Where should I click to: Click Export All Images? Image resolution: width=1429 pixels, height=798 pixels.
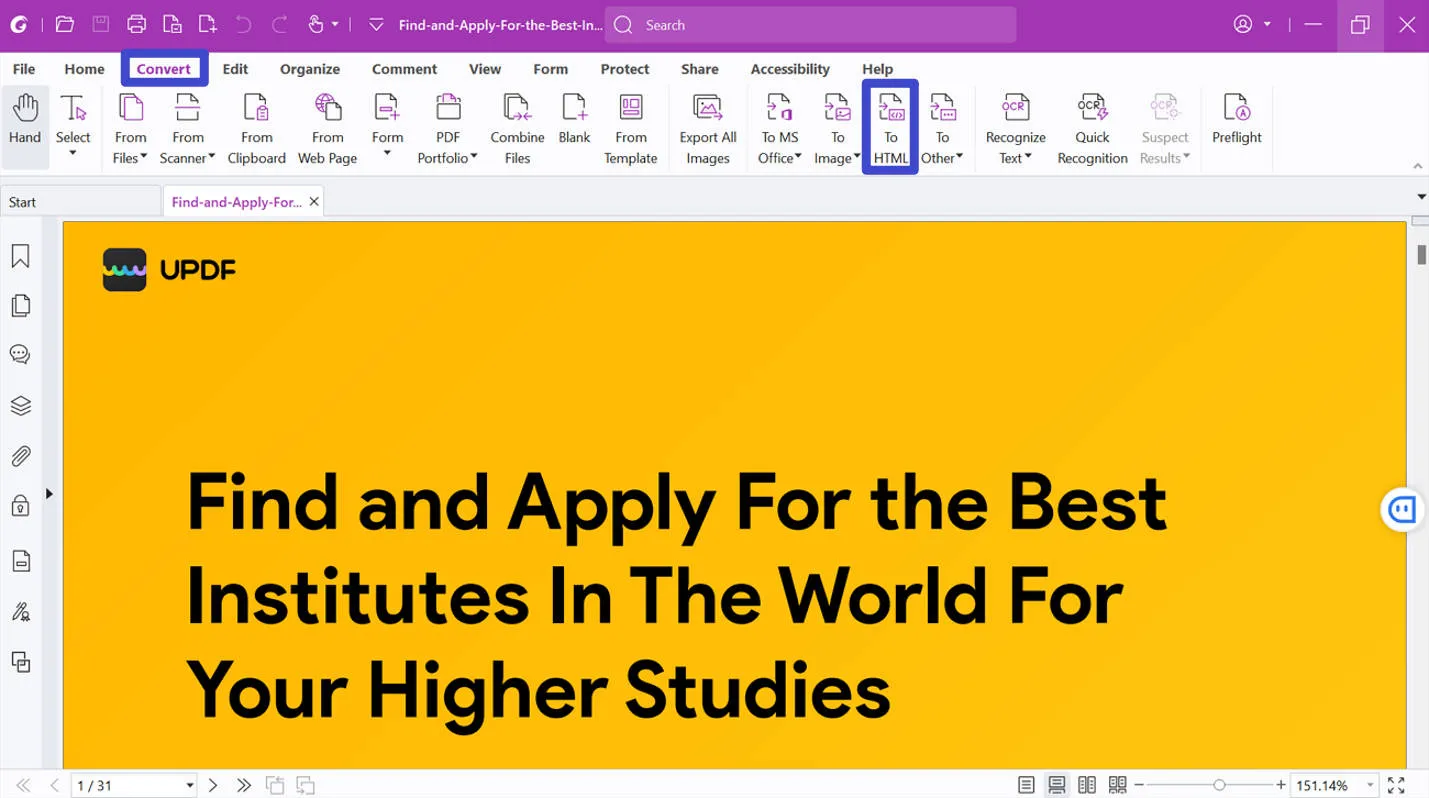(x=708, y=127)
